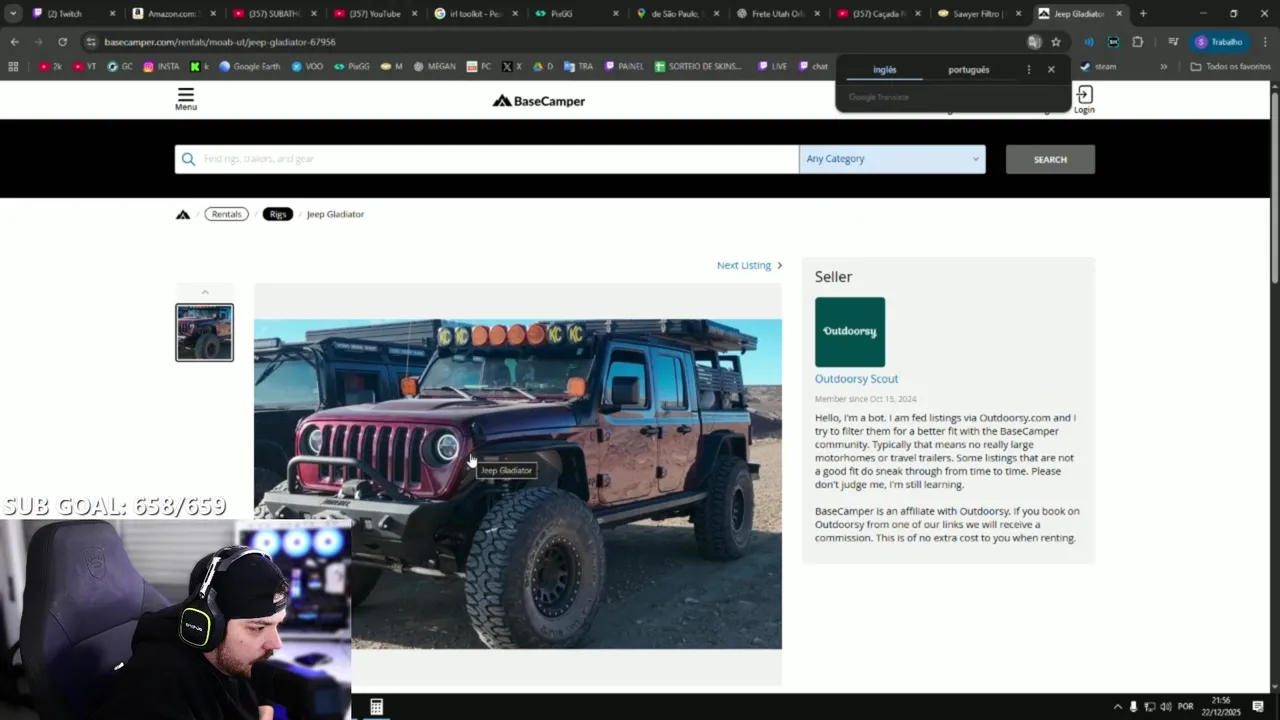Open the INSTA bookmark
The height and width of the screenshot is (720, 1280).
click(x=161, y=67)
